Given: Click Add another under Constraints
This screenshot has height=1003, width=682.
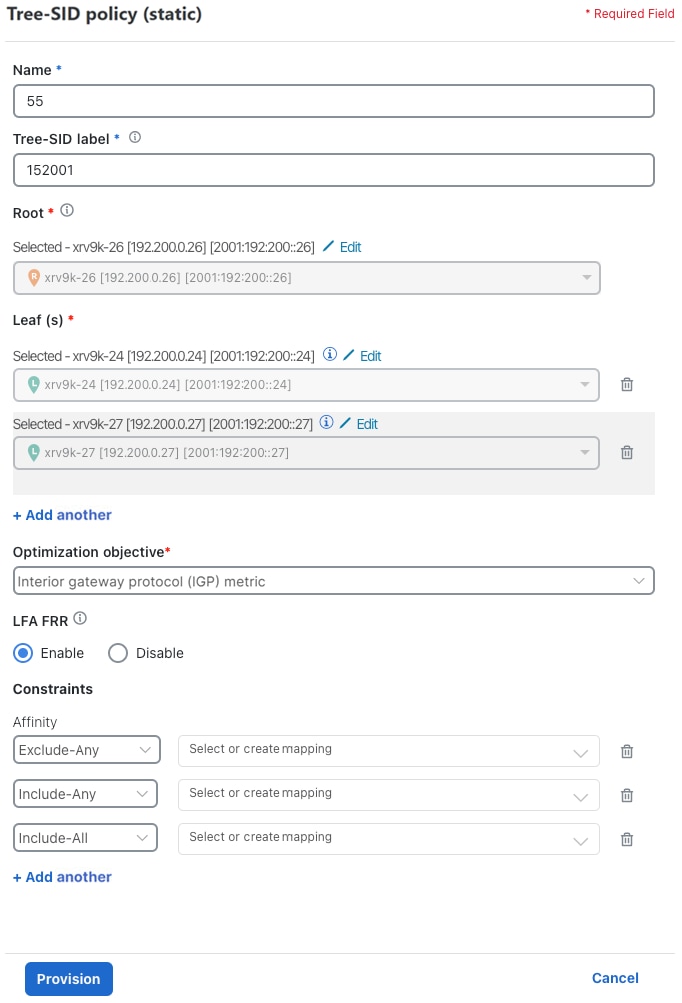Looking at the screenshot, I should pyautogui.click(x=61, y=876).
